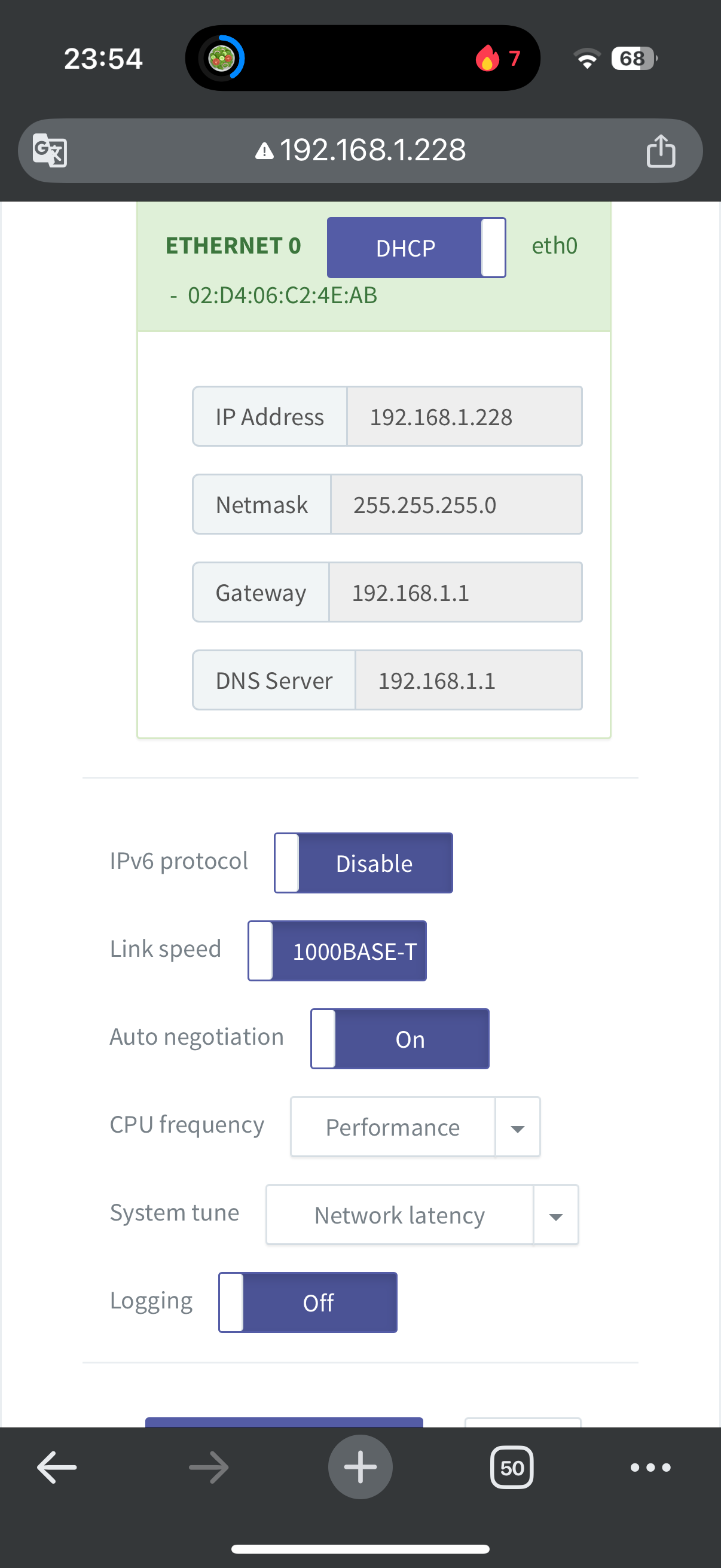Toggle Logging Off switch
This screenshot has width=721, height=1568.
coord(308,1302)
